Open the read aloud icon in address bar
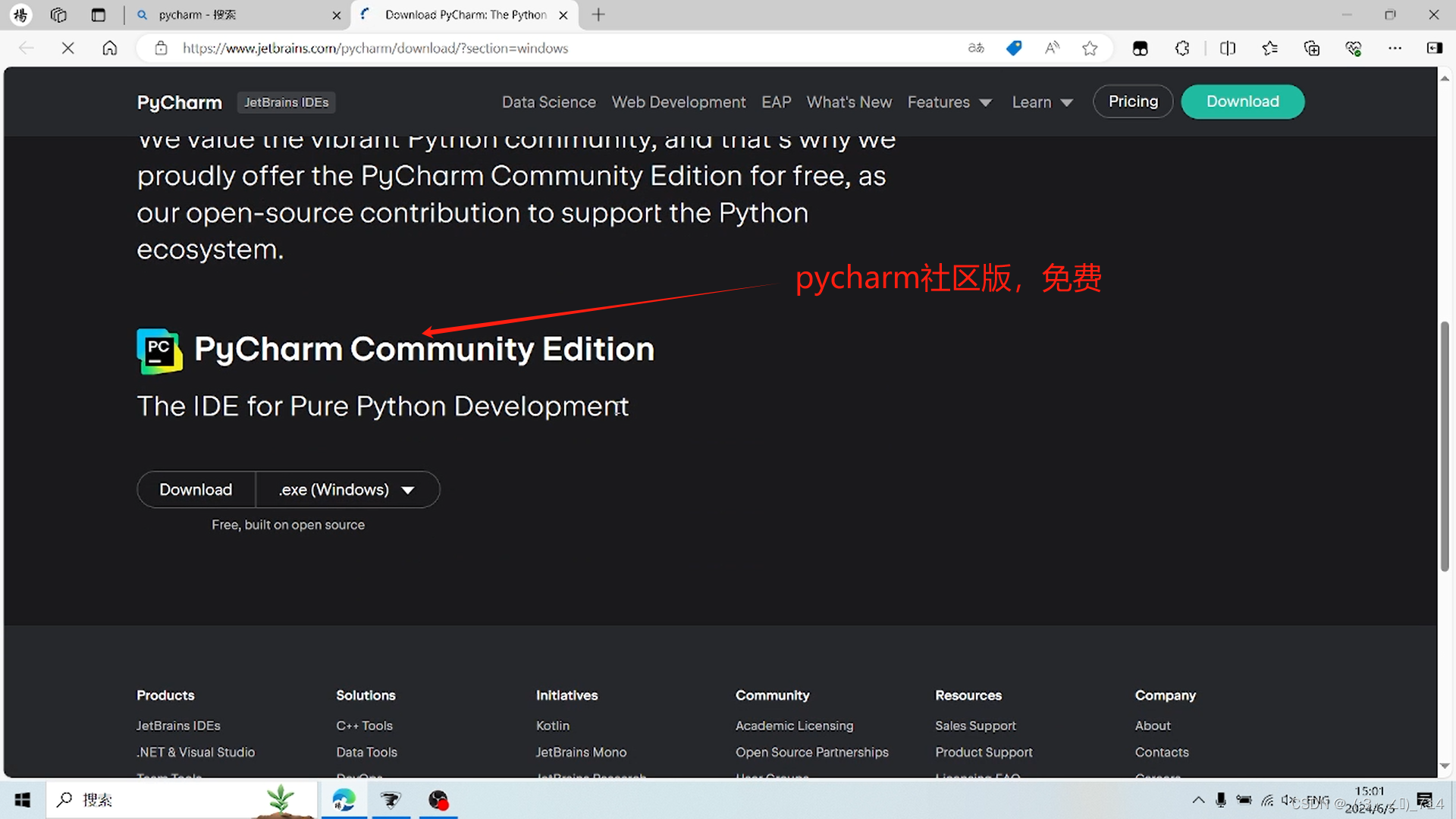1456x819 pixels. [x=1052, y=48]
